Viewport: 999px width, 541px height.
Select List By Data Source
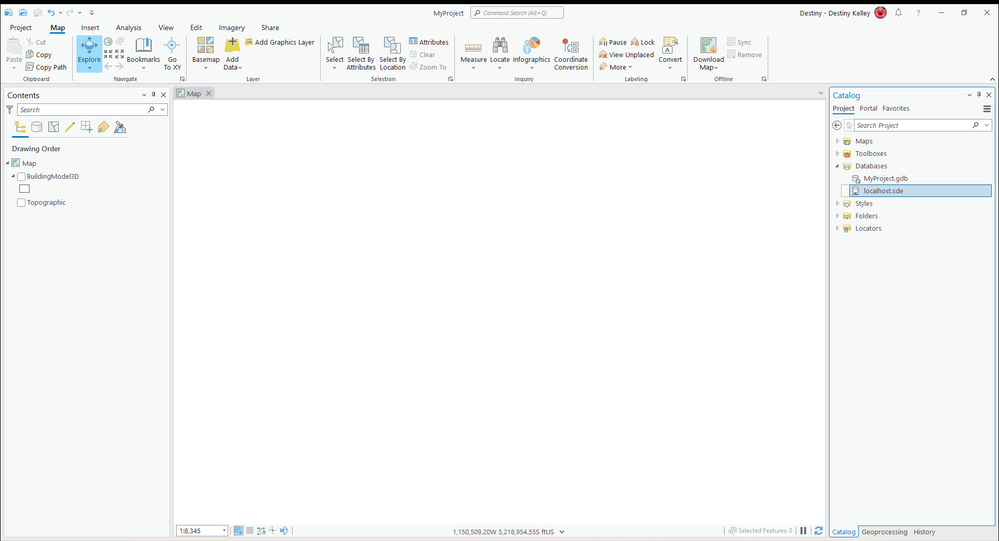37,127
